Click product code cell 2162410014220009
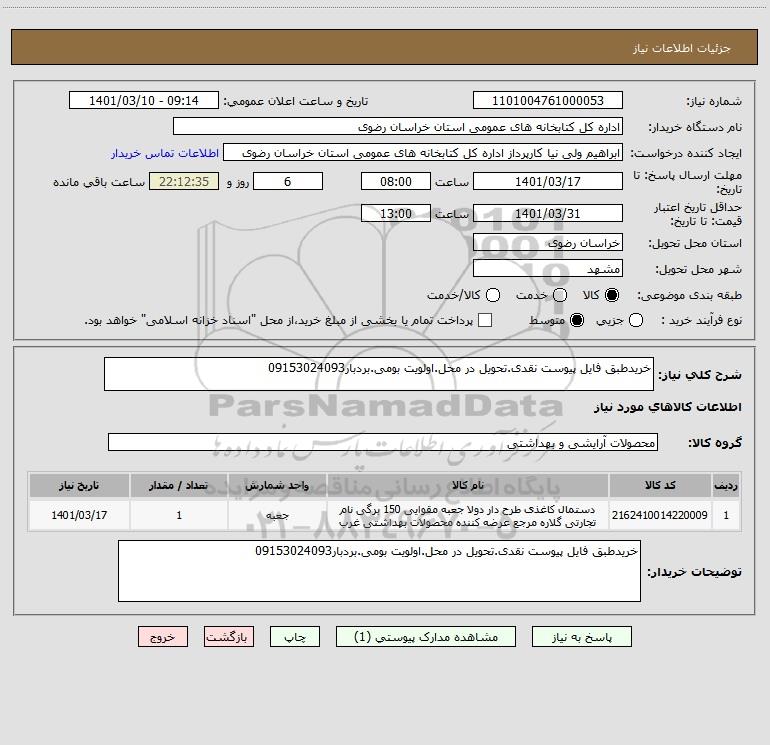Image resolution: width=770 pixels, height=745 pixels. coord(660,515)
